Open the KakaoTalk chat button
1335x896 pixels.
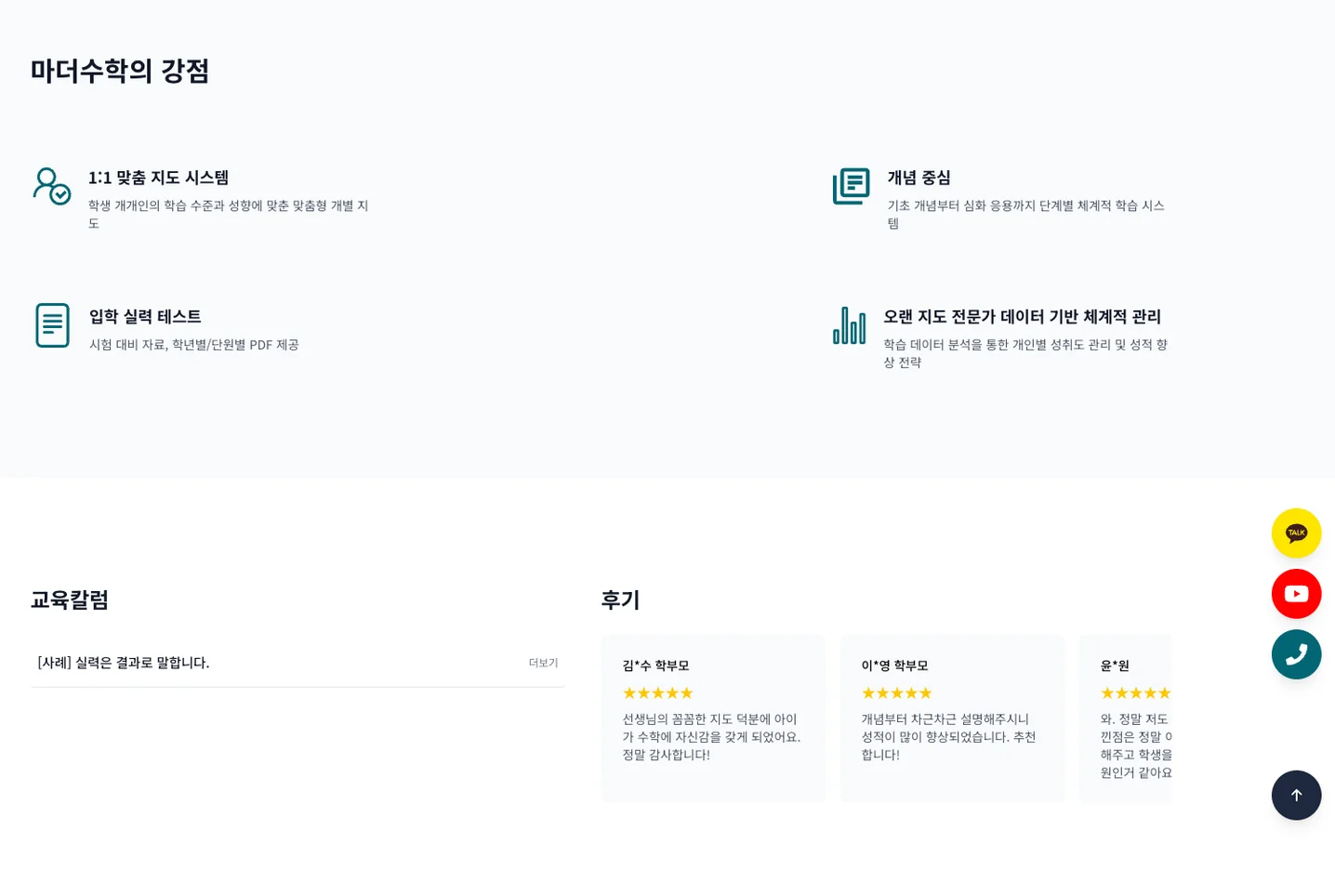point(1296,533)
